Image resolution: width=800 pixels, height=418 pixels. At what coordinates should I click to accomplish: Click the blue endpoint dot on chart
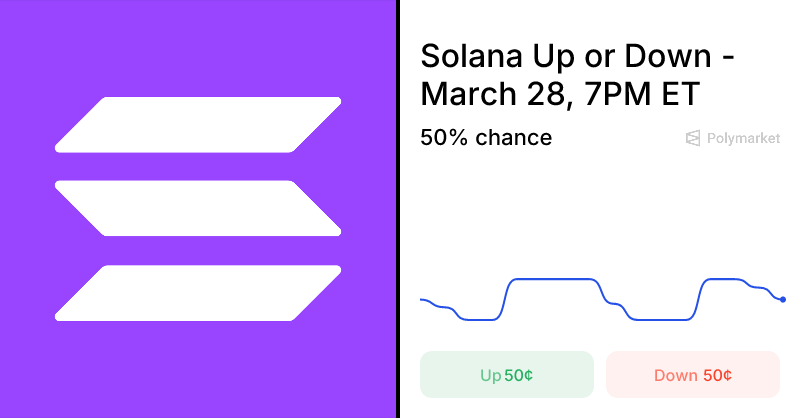pyautogui.click(x=782, y=299)
